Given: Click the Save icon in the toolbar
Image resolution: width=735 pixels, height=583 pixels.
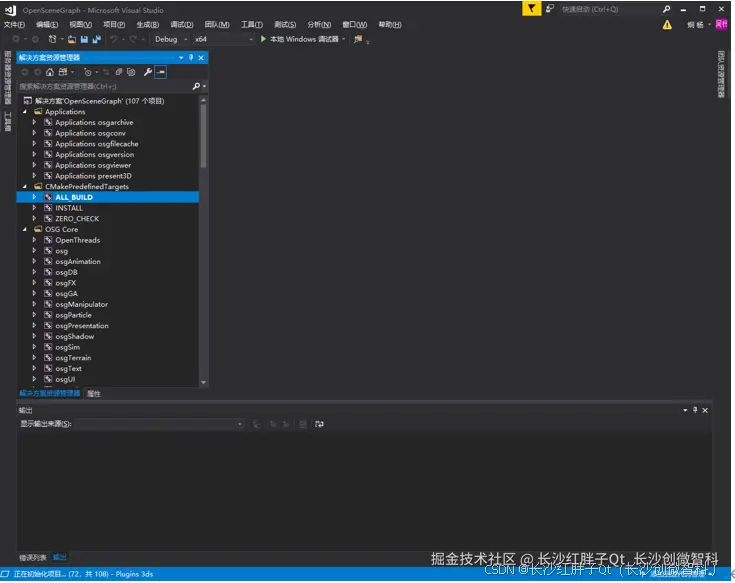Looking at the screenshot, I should tap(84, 39).
